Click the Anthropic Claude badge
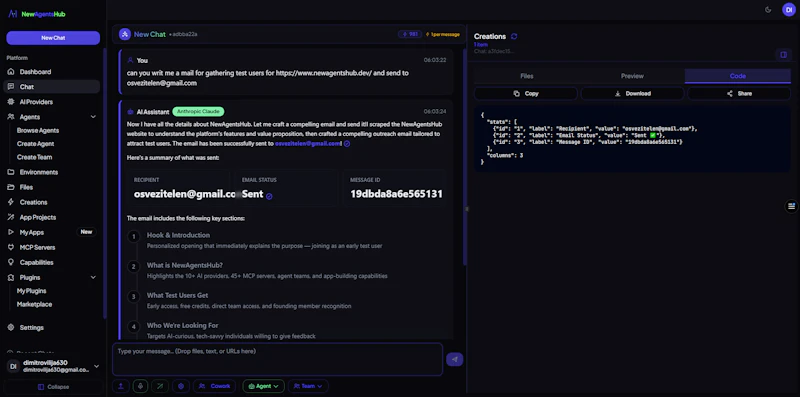The image size is (800, 397). 198,111
